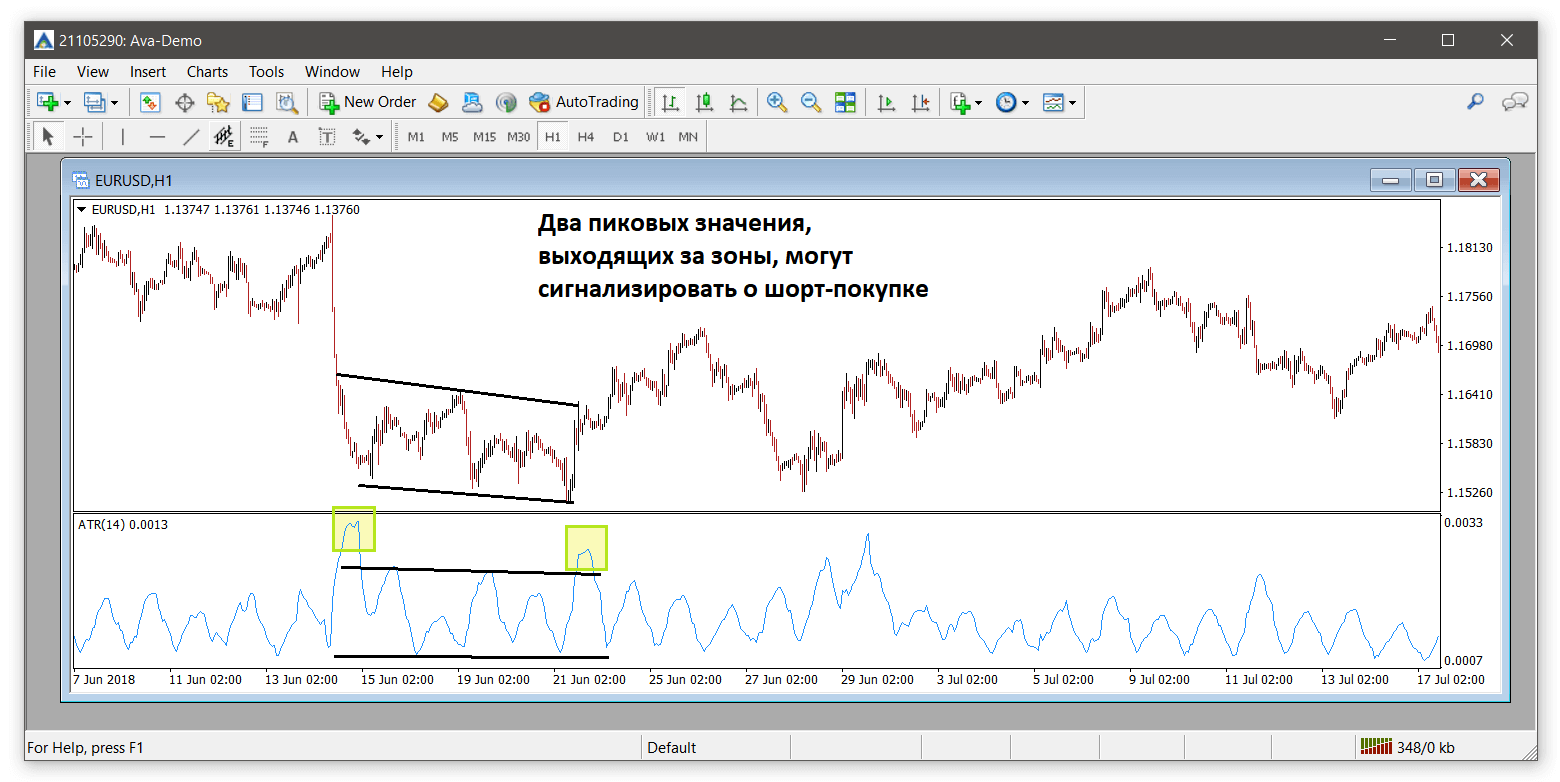Open the chat bubbles icon
Viewport: 1560px width, 782px height.
click(x=1515, y=102)
